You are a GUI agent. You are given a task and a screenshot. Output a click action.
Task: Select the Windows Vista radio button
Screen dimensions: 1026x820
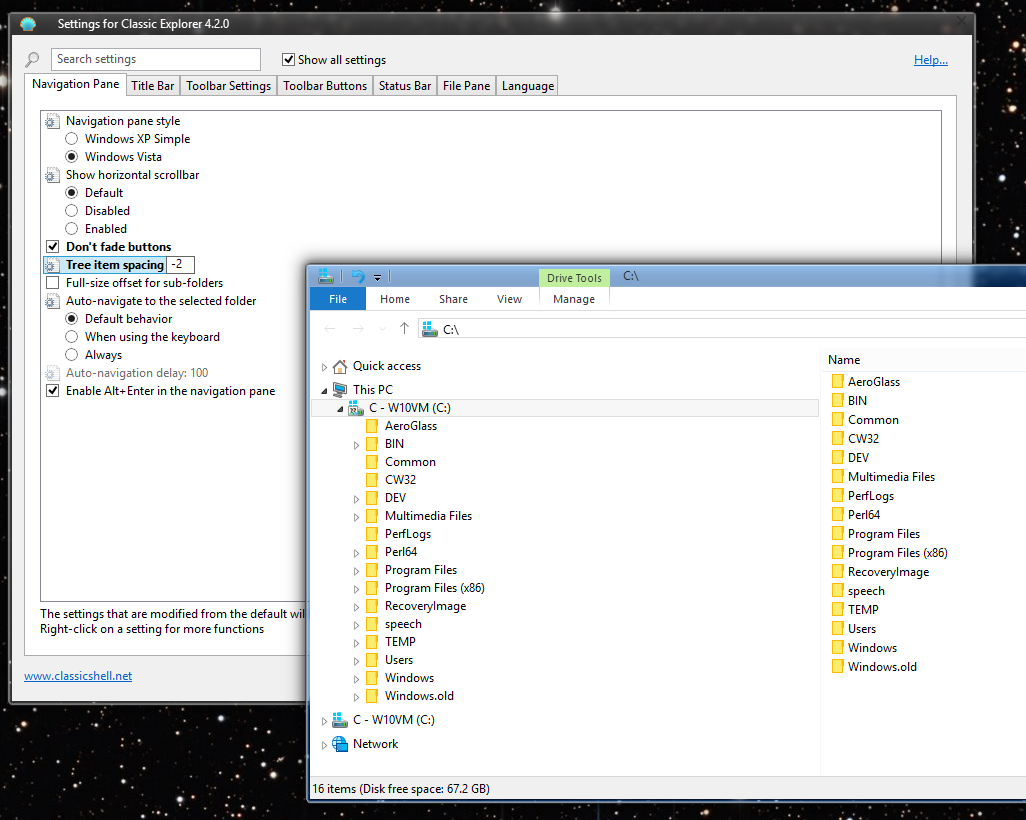tap(72, 157)
